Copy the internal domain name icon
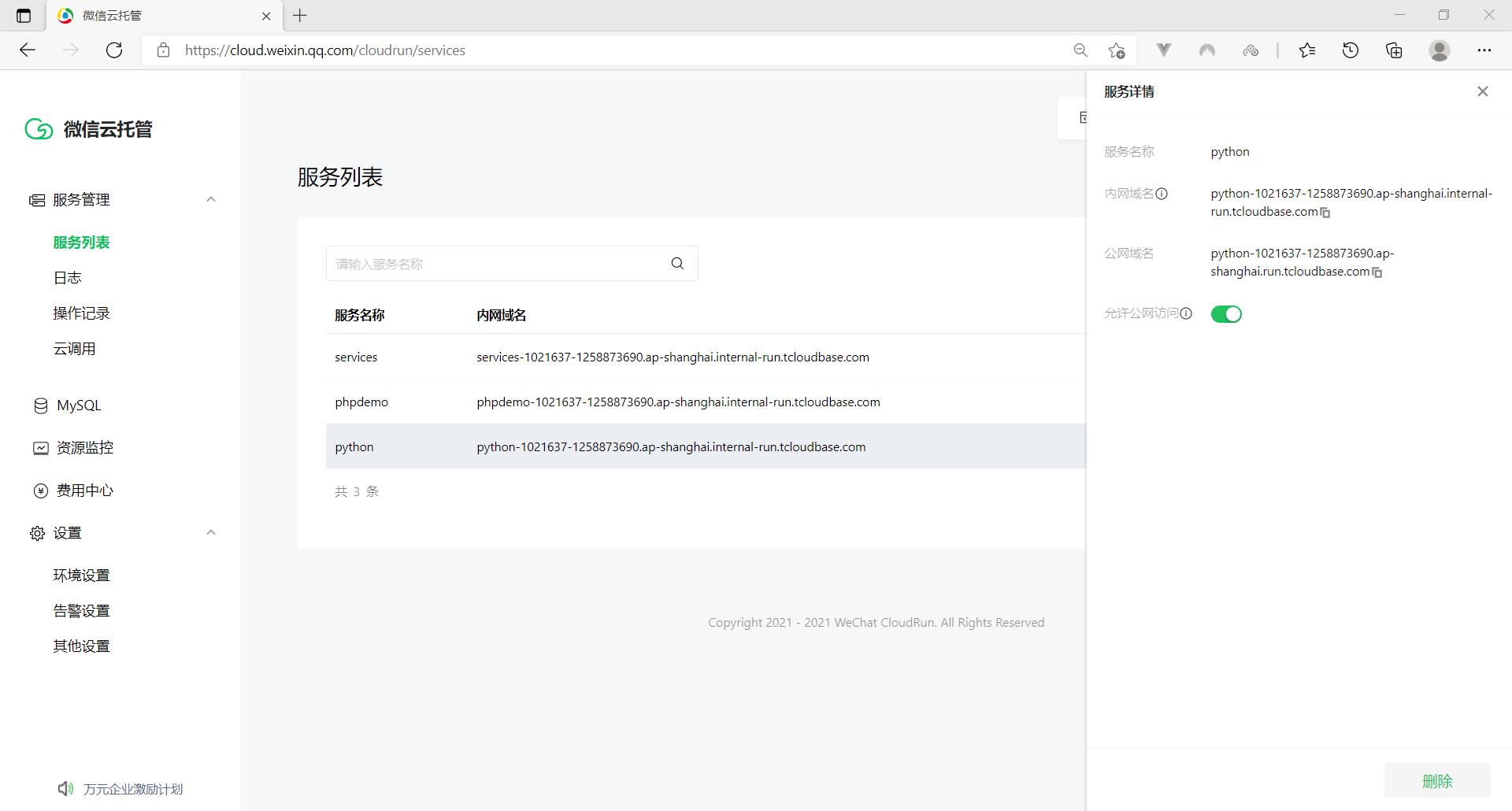Screen dimensions: 1512x811 1325,213
